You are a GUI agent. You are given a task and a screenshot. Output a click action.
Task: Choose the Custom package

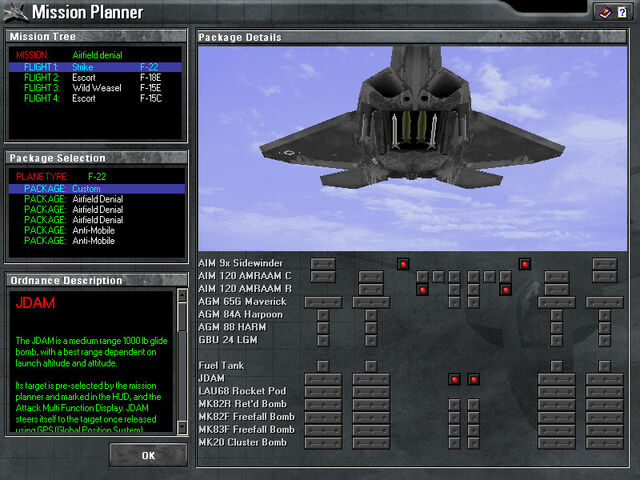[x=97, y=189]
